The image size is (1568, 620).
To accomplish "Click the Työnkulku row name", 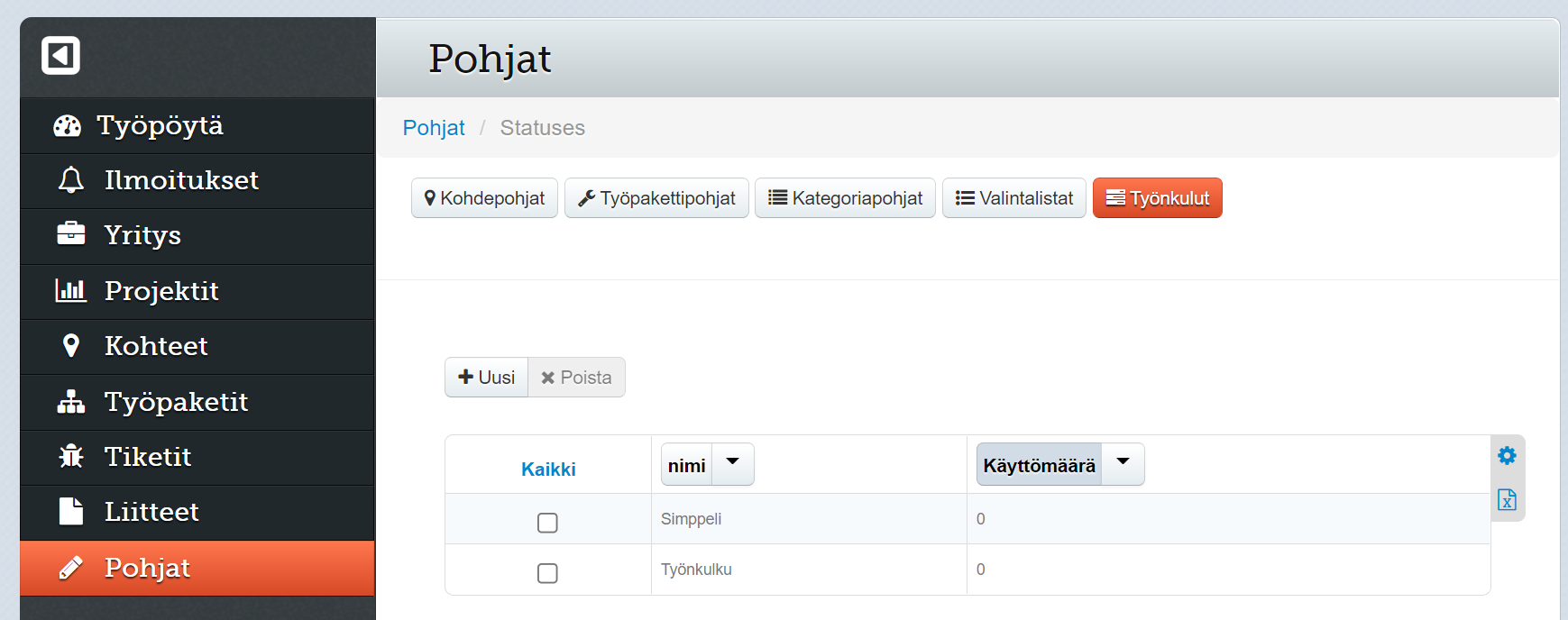I will (696, 570).
